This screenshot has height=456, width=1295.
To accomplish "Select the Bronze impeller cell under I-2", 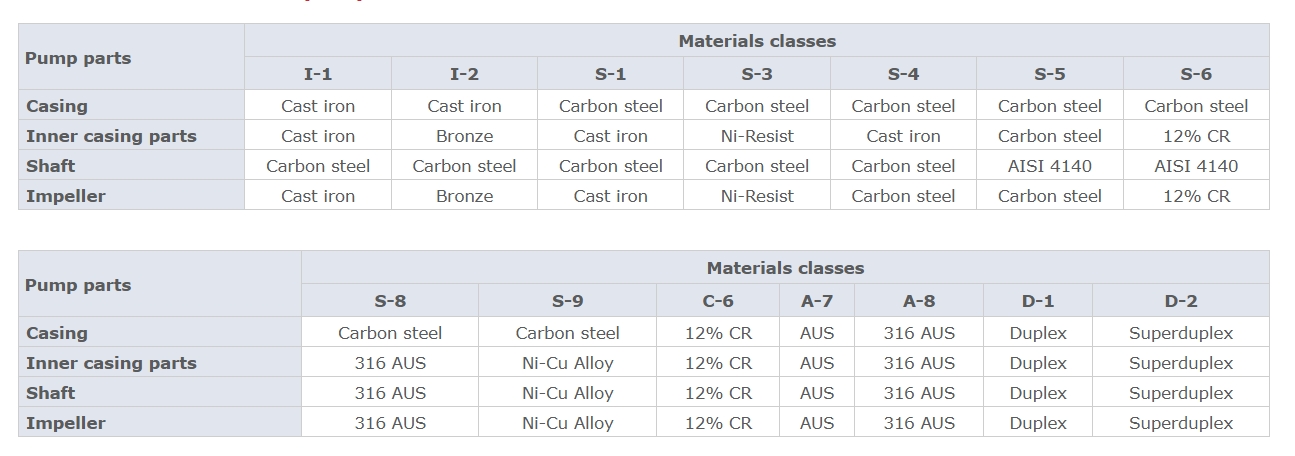I will click(464, 196).
